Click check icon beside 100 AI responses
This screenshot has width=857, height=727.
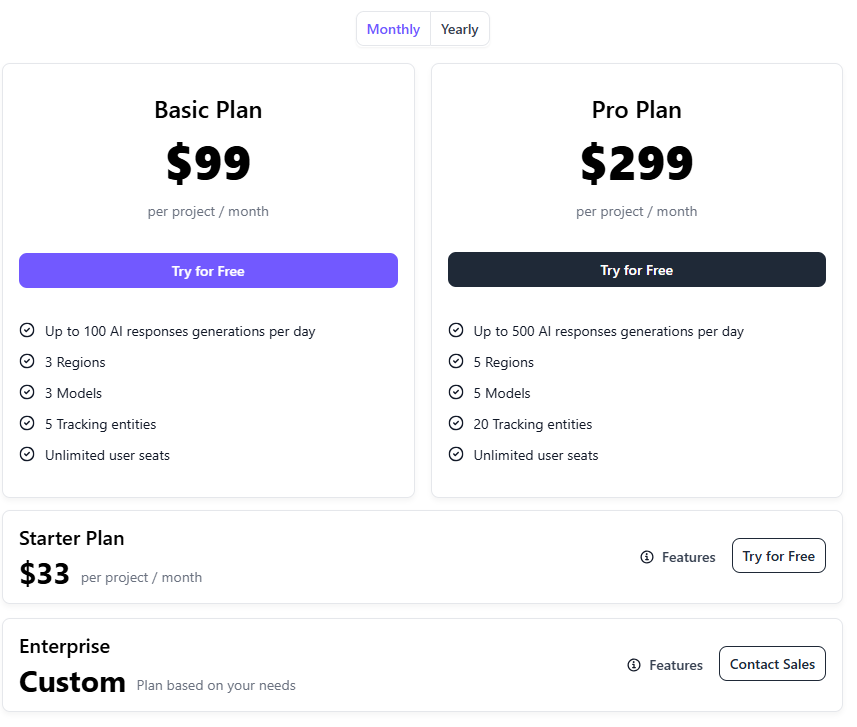click(27, 330)
